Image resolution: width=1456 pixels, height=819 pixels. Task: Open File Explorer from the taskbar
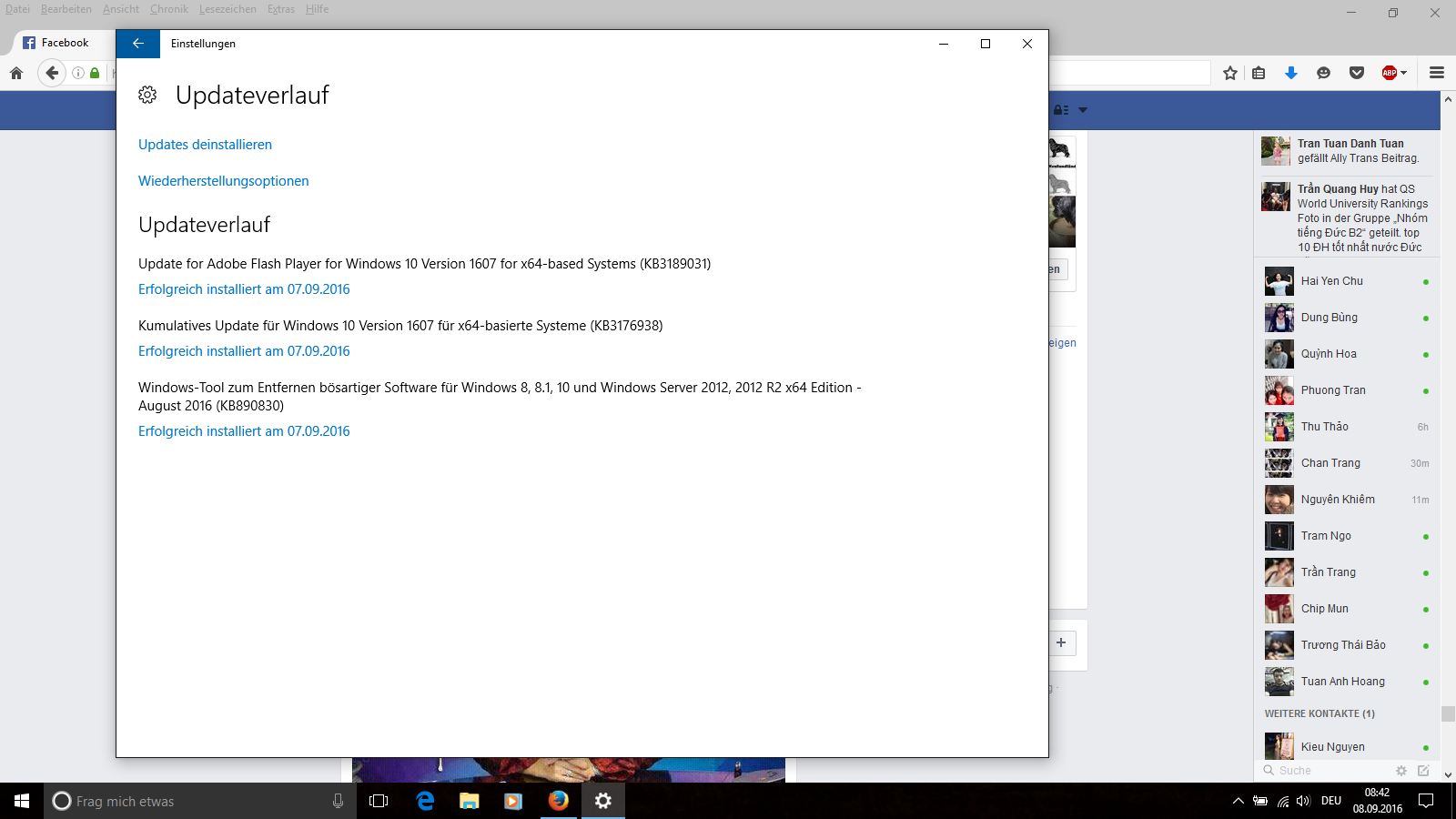coord(469,801)
